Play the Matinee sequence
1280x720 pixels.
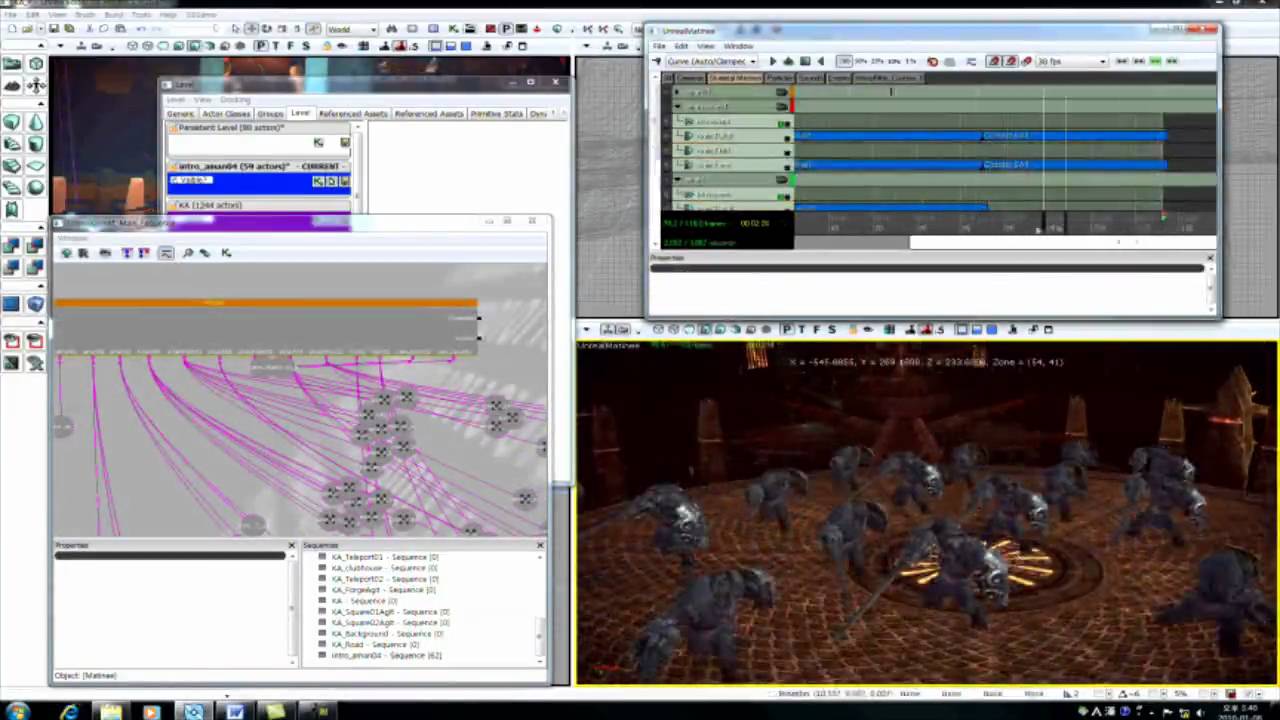pos(772,61)
